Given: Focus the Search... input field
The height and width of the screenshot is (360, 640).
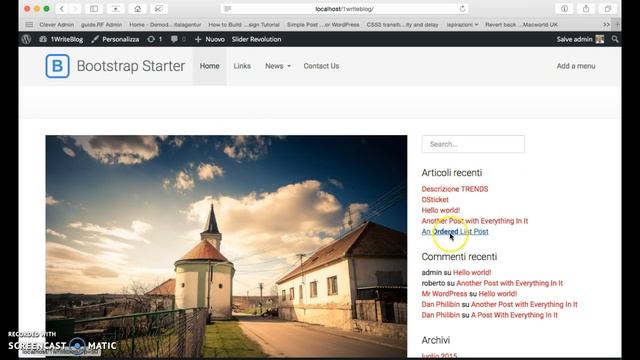Looking at the screenshot, I should click(x=473, y=144).
